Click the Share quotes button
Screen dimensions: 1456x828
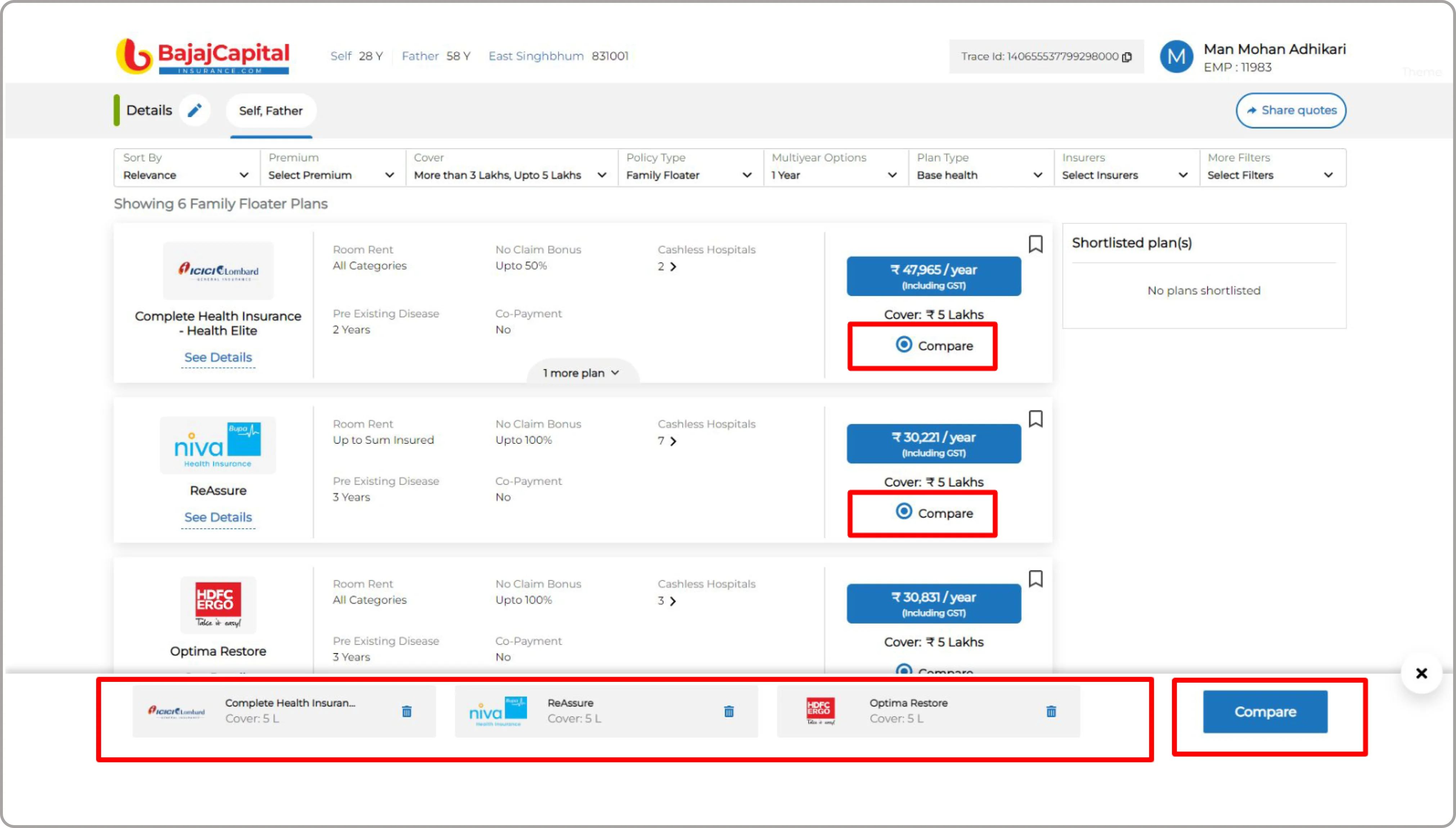click(1290, 110)
